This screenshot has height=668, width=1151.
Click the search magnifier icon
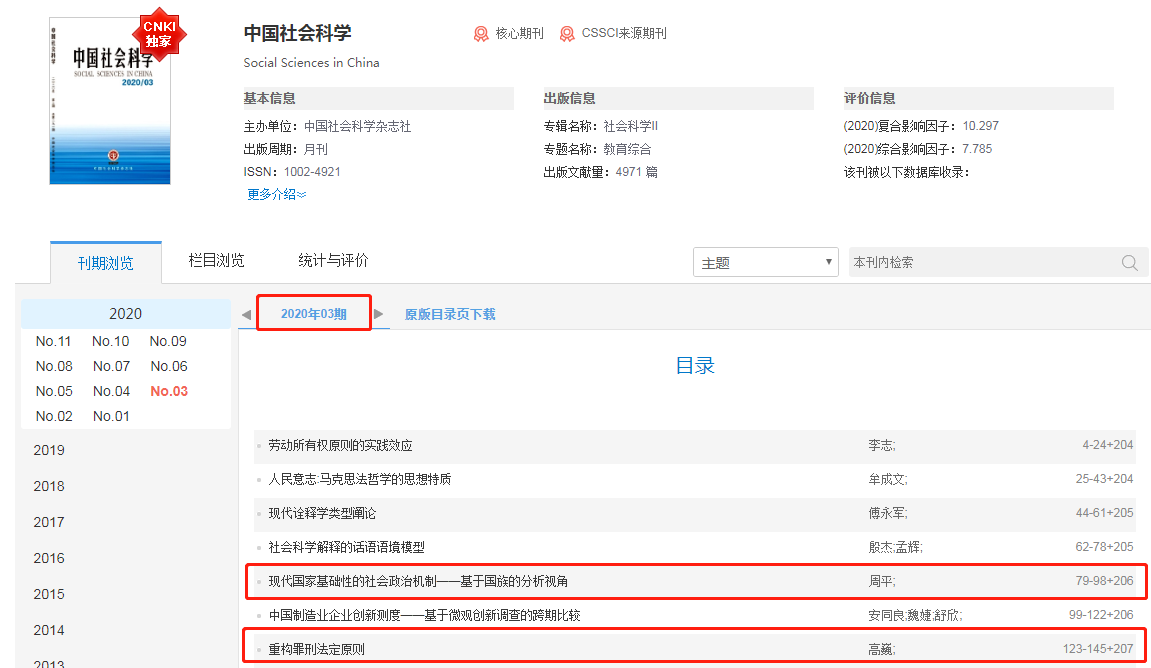(x=1129, y=263)
